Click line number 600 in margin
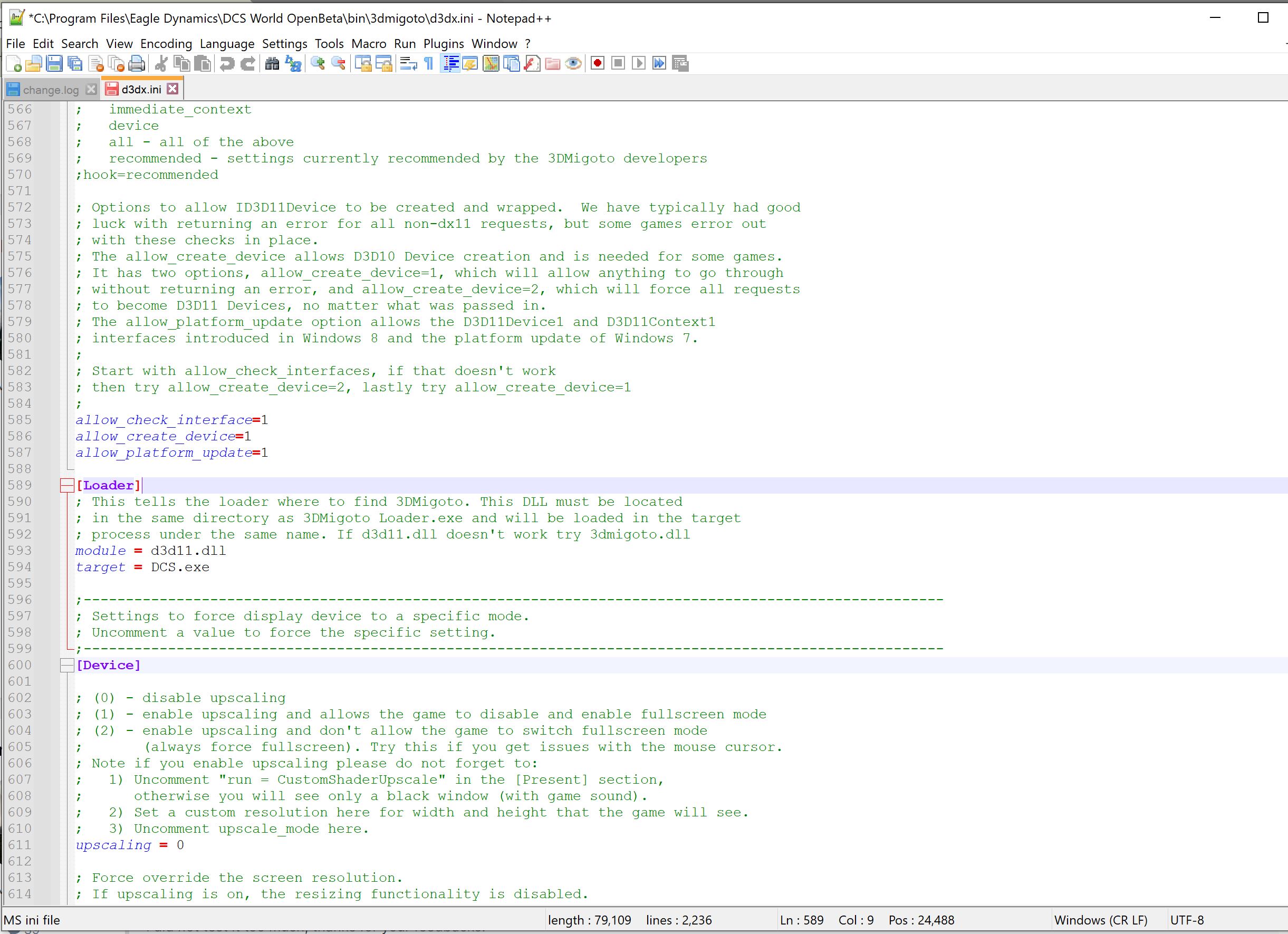Screen dimensions: 1288x934 (x=20, y=665)
